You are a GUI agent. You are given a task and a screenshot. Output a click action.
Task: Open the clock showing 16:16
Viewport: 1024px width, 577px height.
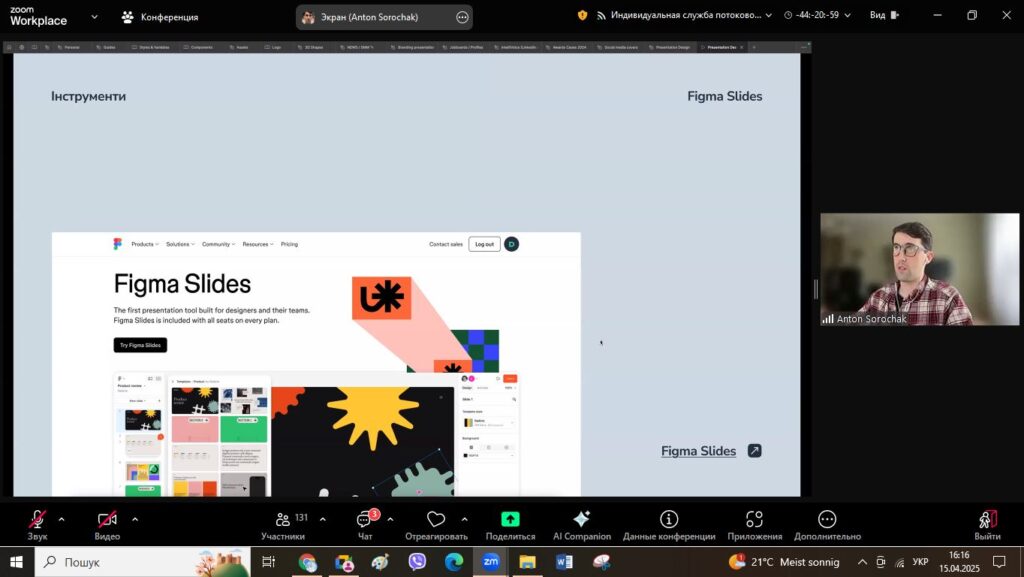[x=959, y=562]
